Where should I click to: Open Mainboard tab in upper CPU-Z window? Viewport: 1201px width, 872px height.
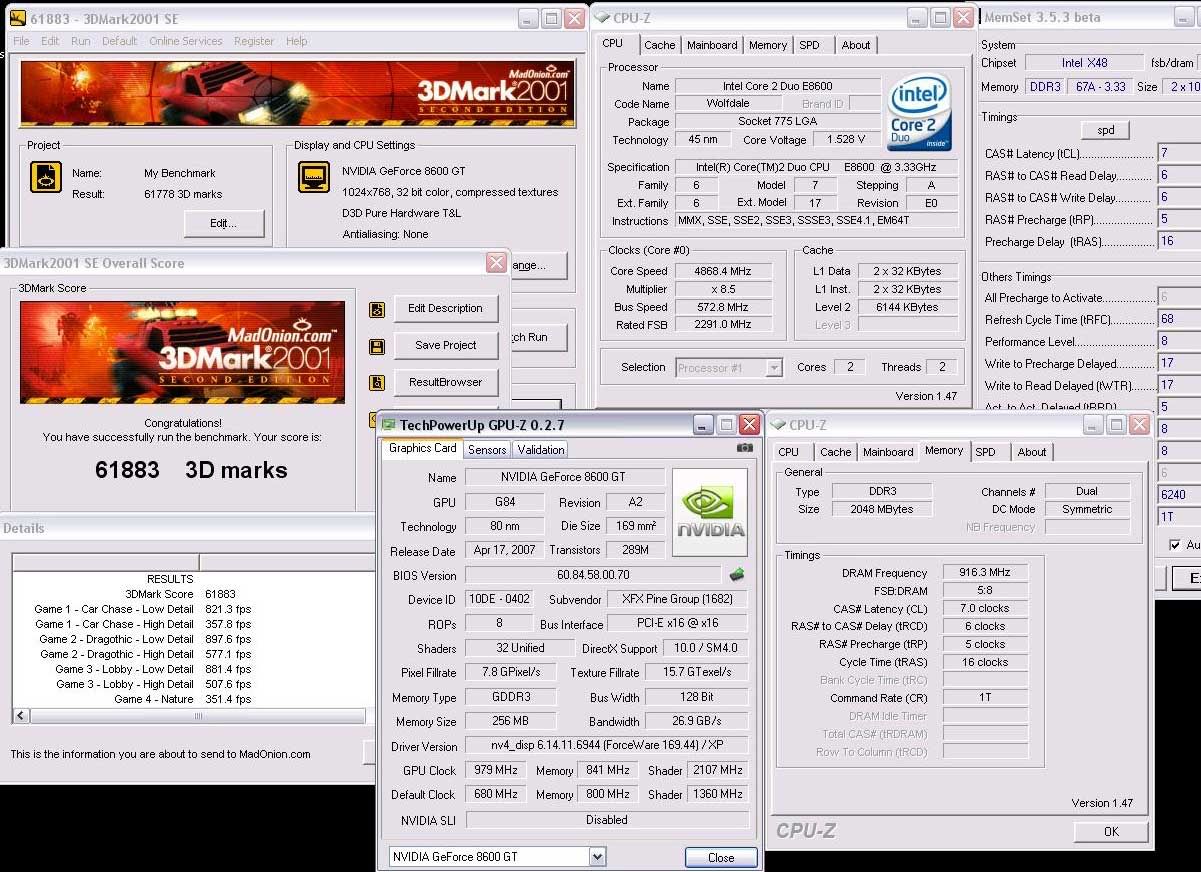tap(712, 45)
